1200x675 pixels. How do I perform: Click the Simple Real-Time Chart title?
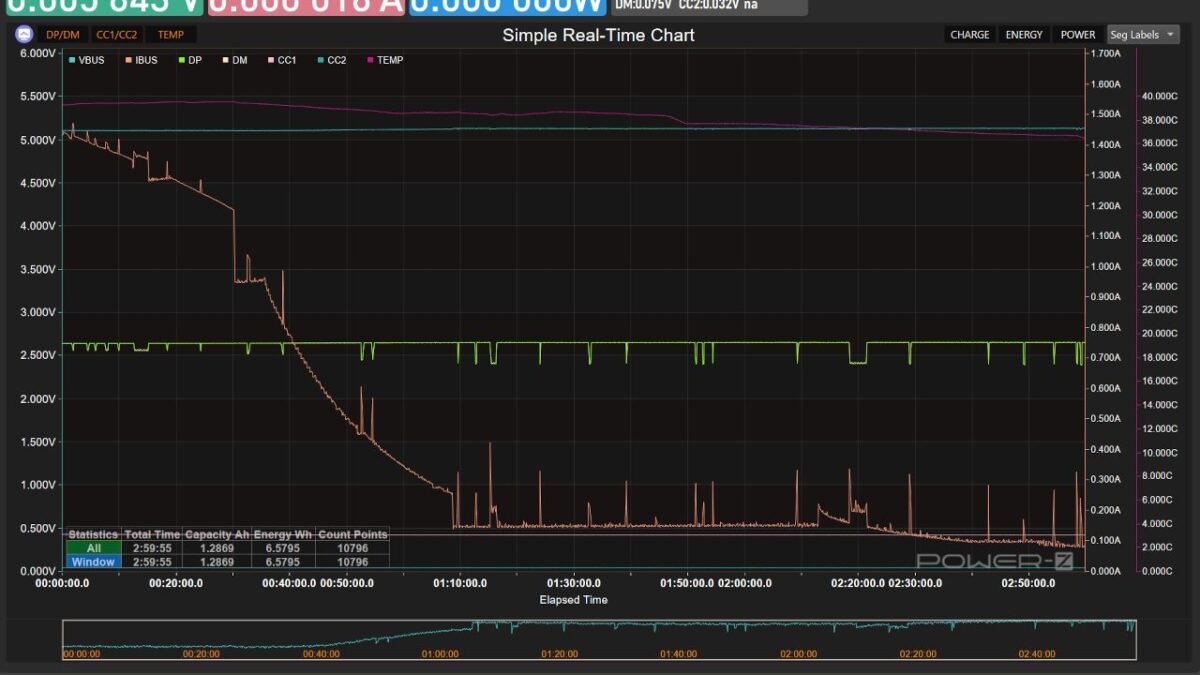click(x=598, y=35)
